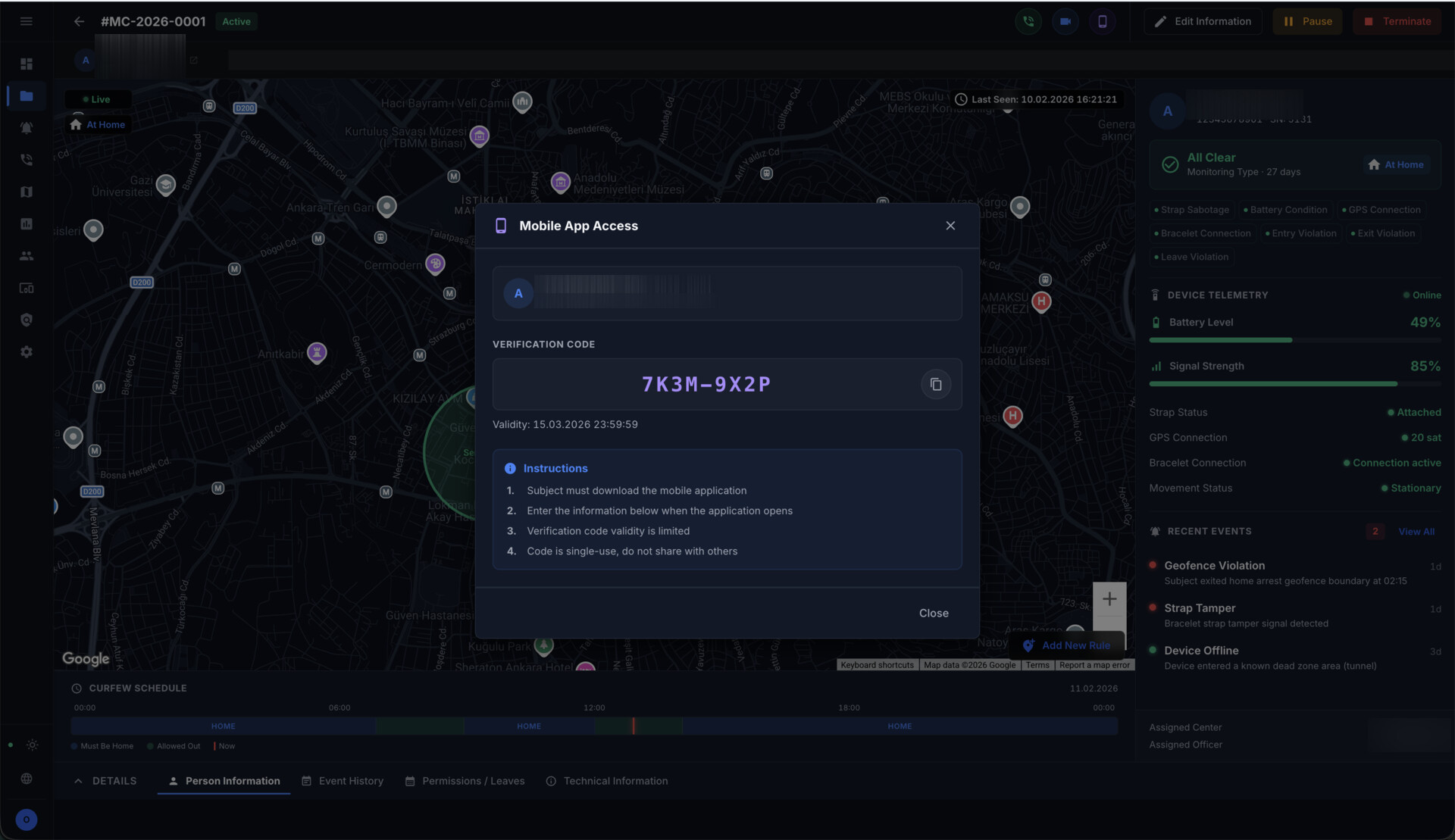Click the Pause monitoring button
The image size is (1455, 840).
point(1307,21)
